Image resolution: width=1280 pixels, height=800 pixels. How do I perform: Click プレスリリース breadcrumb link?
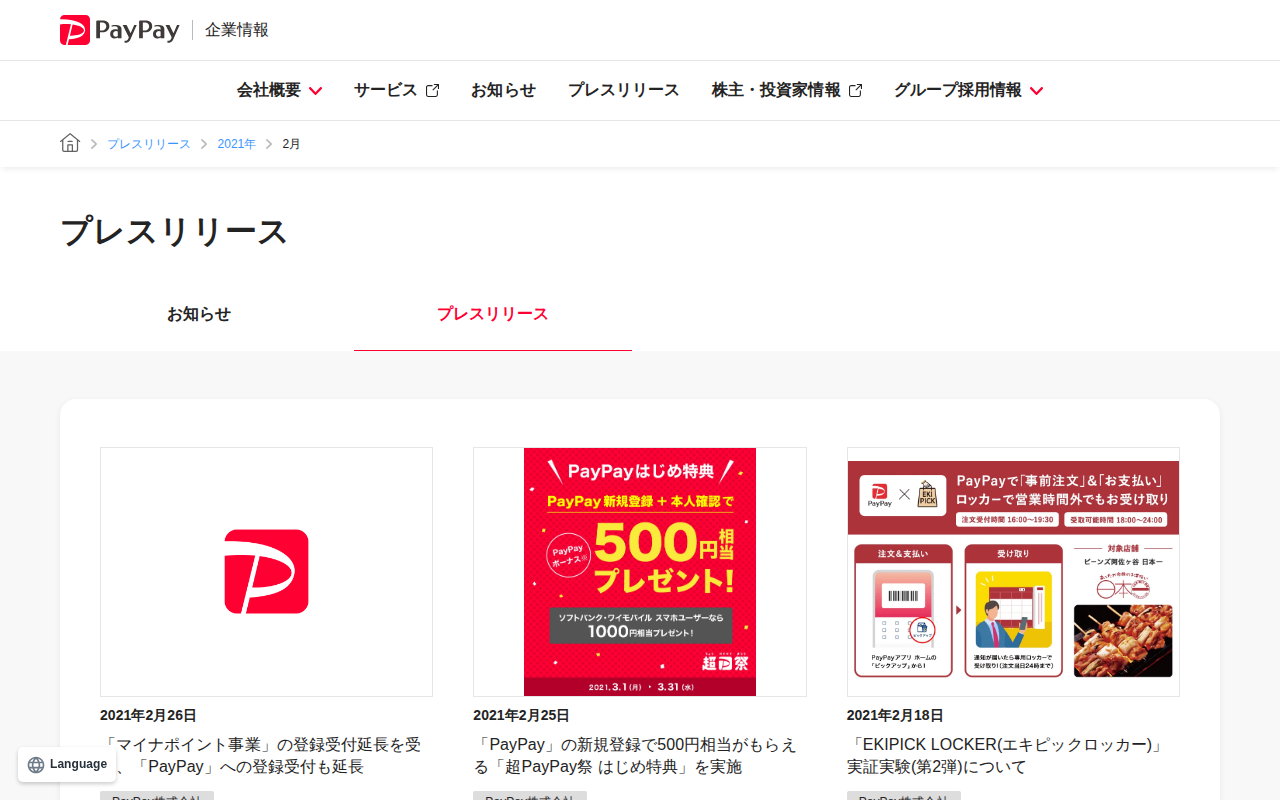(x=149, y=144)
